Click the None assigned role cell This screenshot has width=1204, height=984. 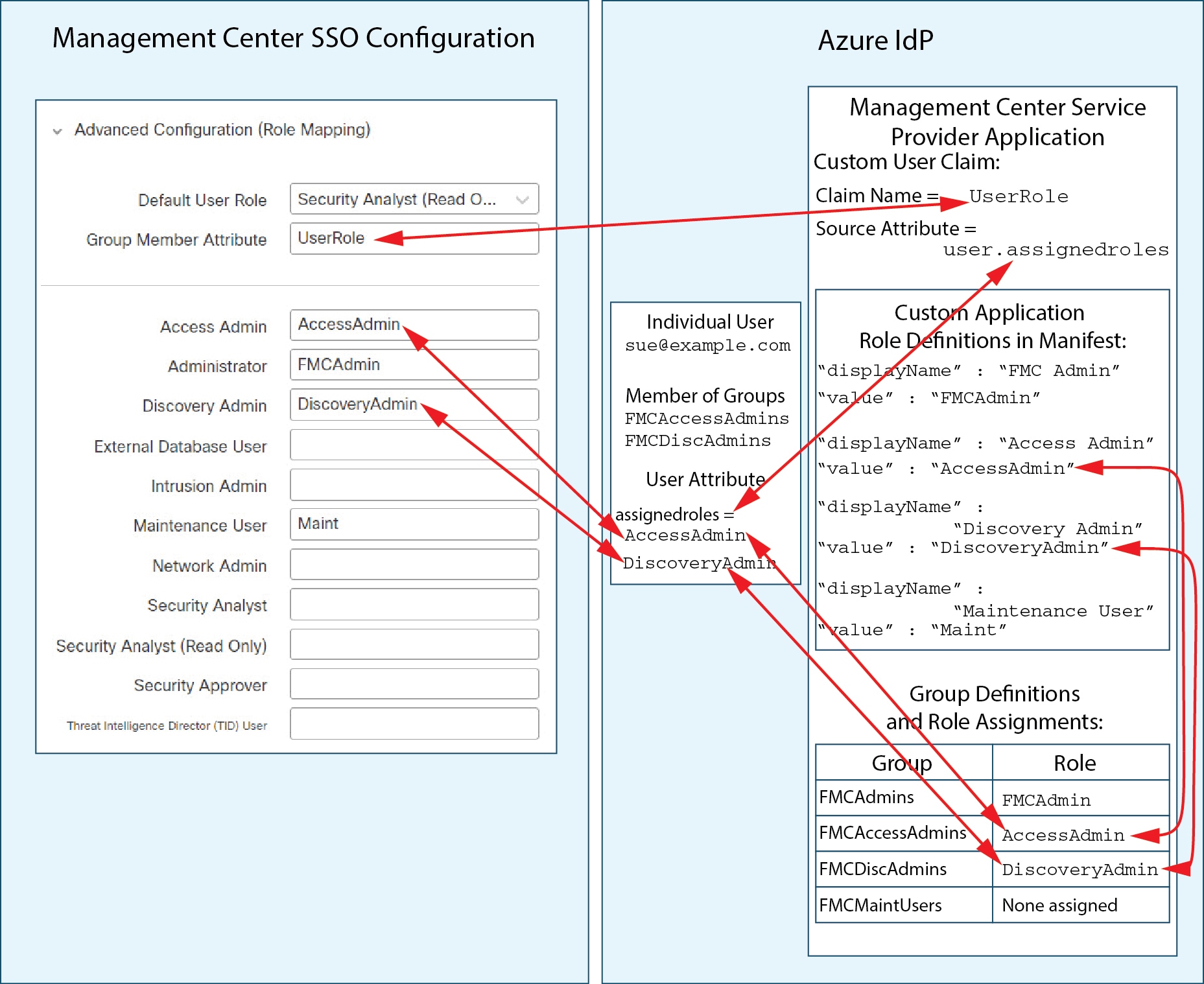click(1081, 905)
